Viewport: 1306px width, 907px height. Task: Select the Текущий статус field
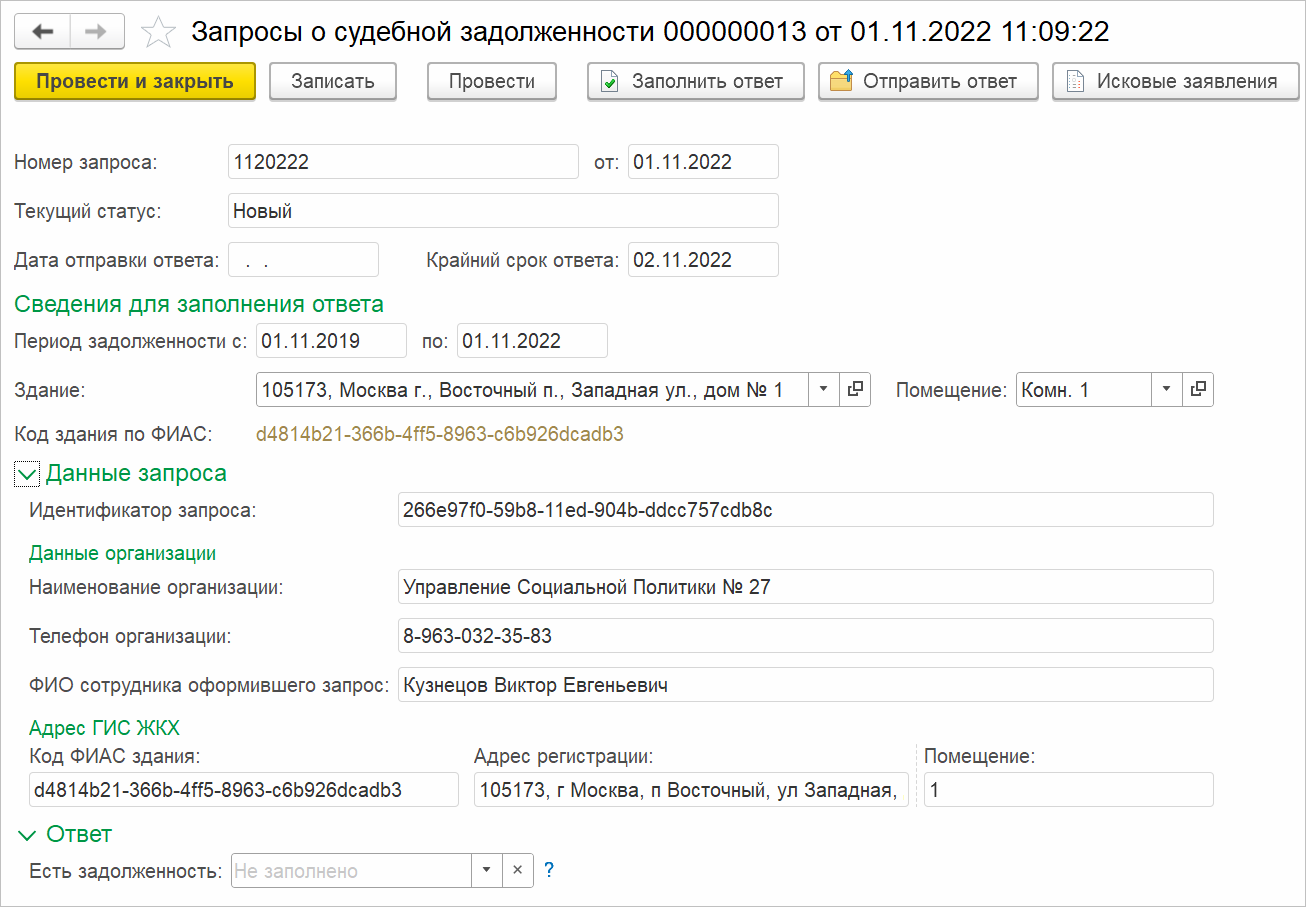[x=503, y=211]
